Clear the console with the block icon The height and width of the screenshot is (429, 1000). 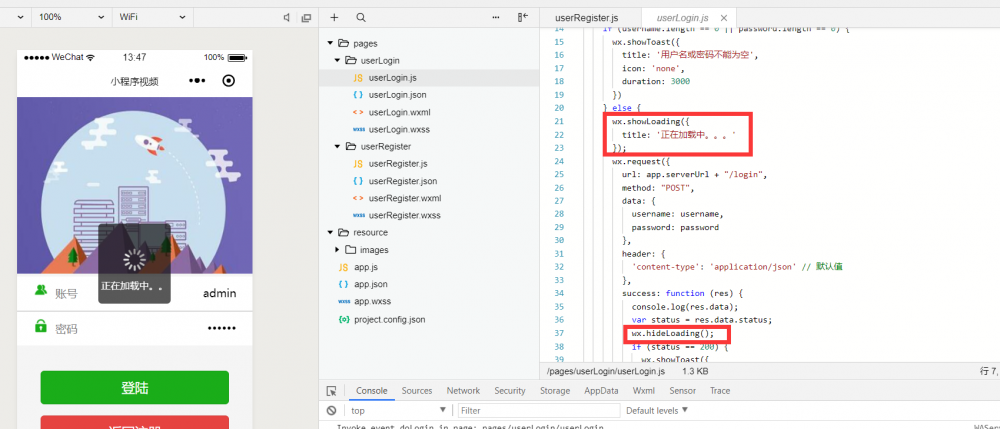click(331, 410)
